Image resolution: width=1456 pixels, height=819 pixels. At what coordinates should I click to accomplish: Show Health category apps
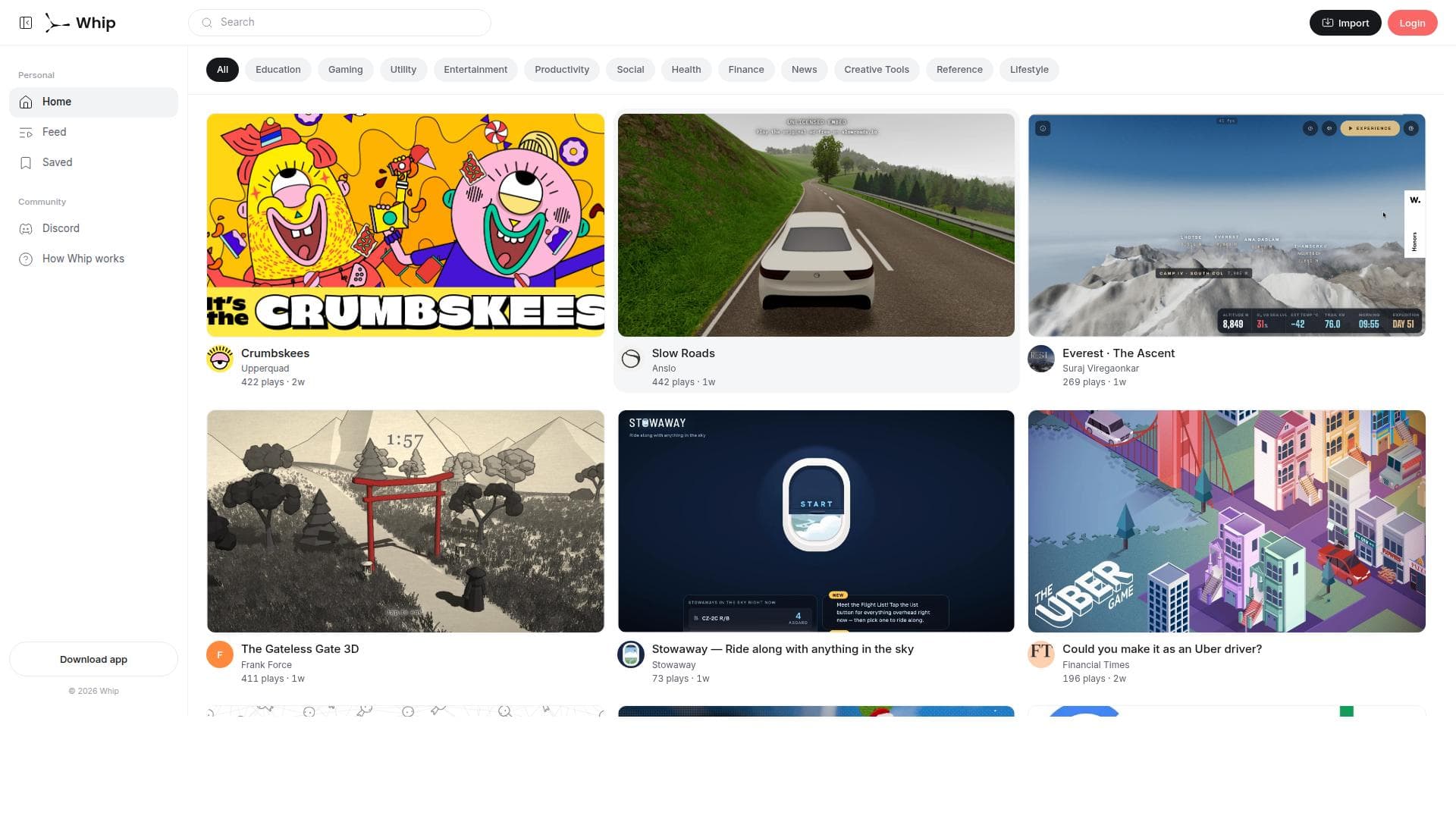[x=686, y=70]
